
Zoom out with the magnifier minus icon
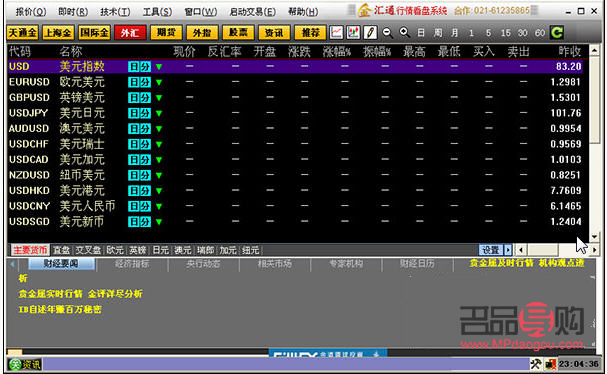click(x=387, y=33)
